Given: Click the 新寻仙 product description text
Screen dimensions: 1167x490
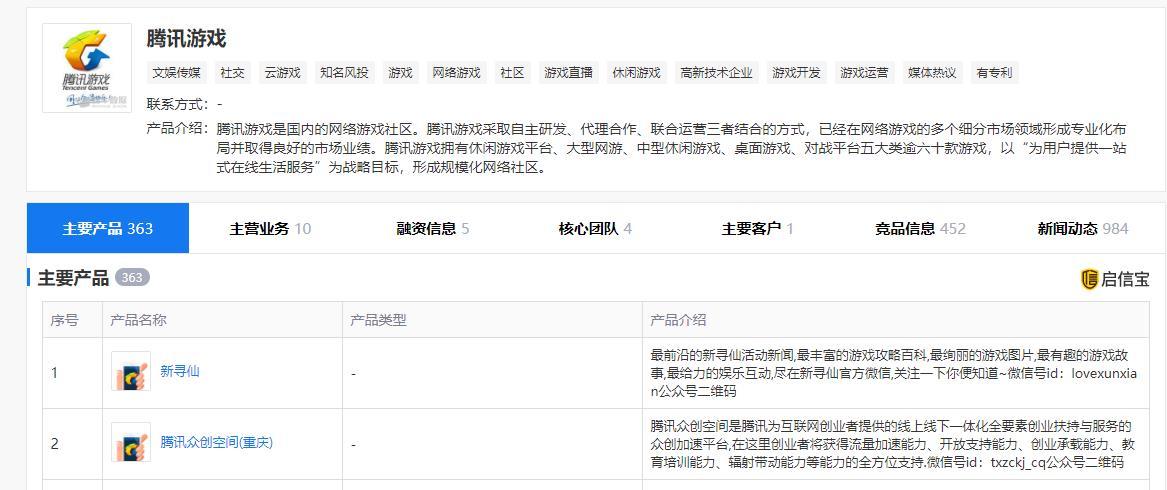Looking at the screenshot, I should [x=894, y=372].
